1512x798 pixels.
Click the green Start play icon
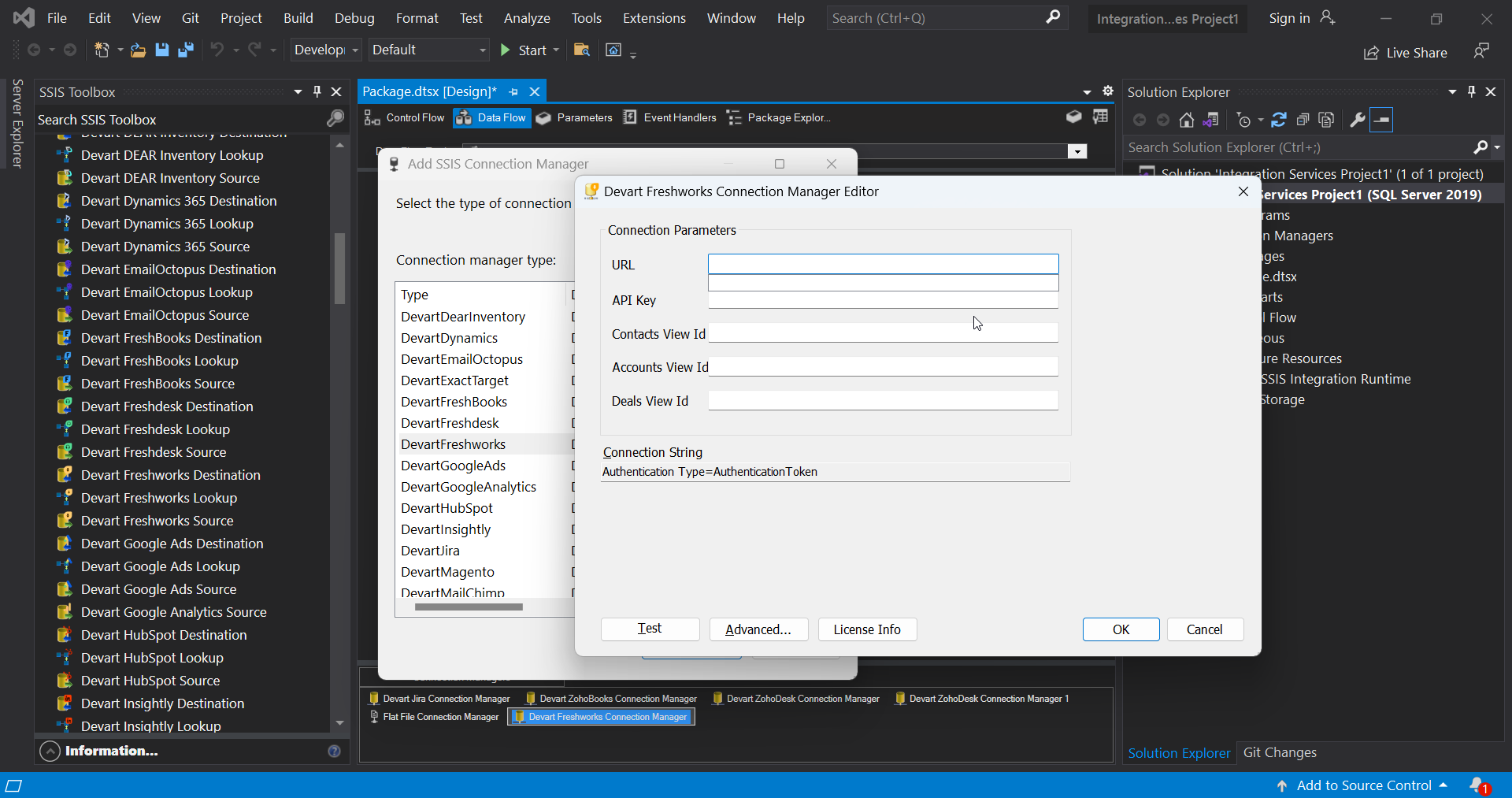506,50
